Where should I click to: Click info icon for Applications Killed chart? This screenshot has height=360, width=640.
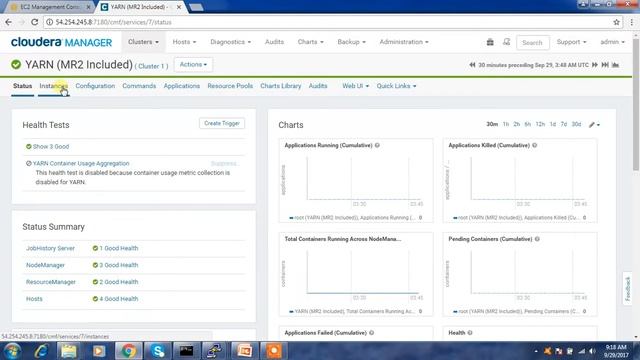(x=534, y=145)
